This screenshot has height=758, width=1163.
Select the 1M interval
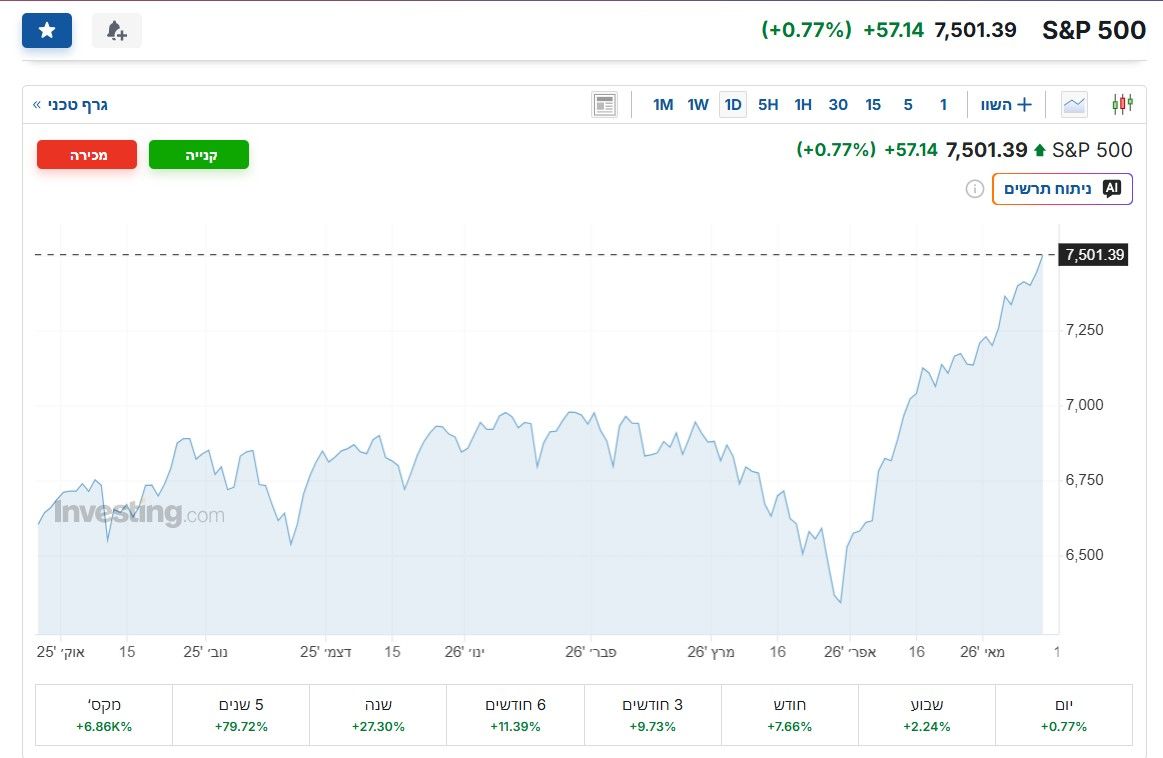tap(663, 105)
